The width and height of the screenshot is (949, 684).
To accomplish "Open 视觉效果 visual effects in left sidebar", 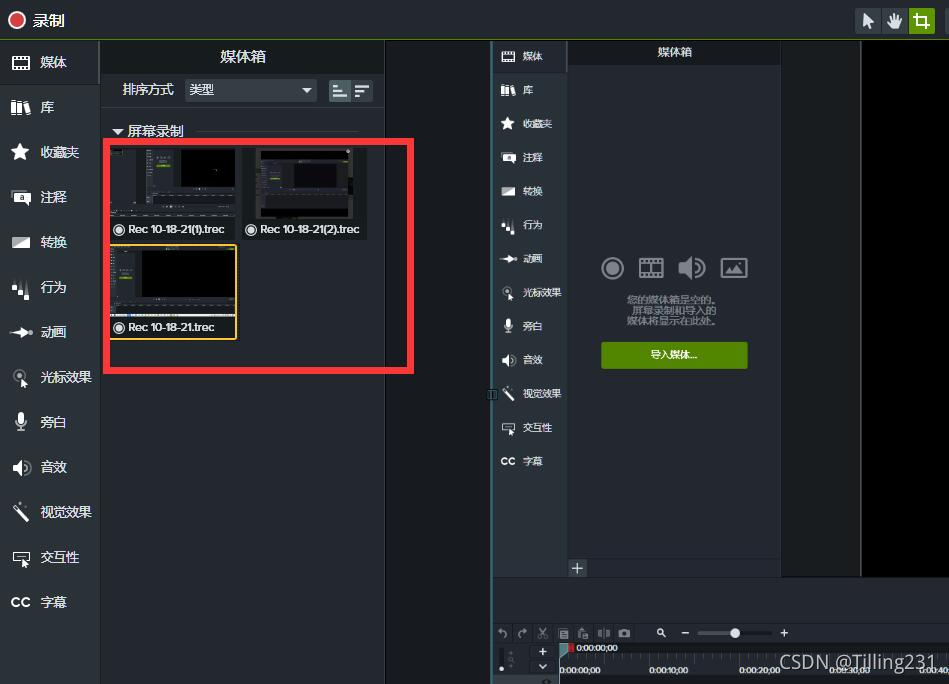I will pyautogui.click(x=49, y=512).
